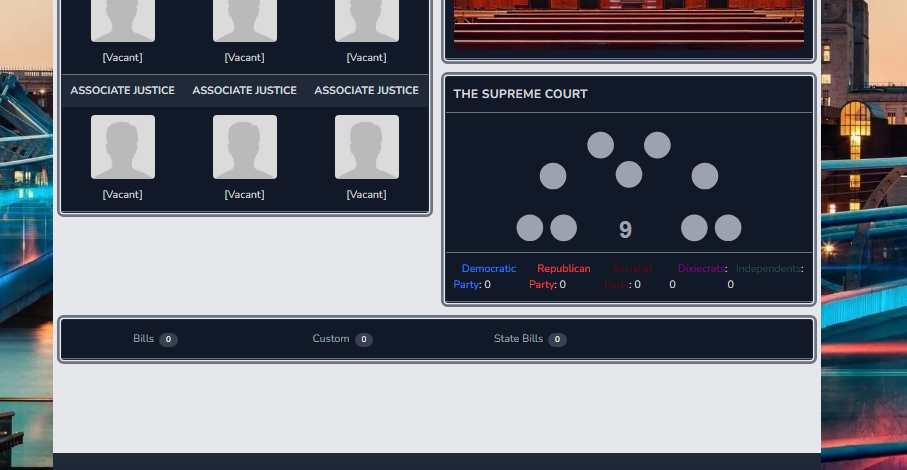
Task: Switch to the Custom tab
Action: point(342,339)
